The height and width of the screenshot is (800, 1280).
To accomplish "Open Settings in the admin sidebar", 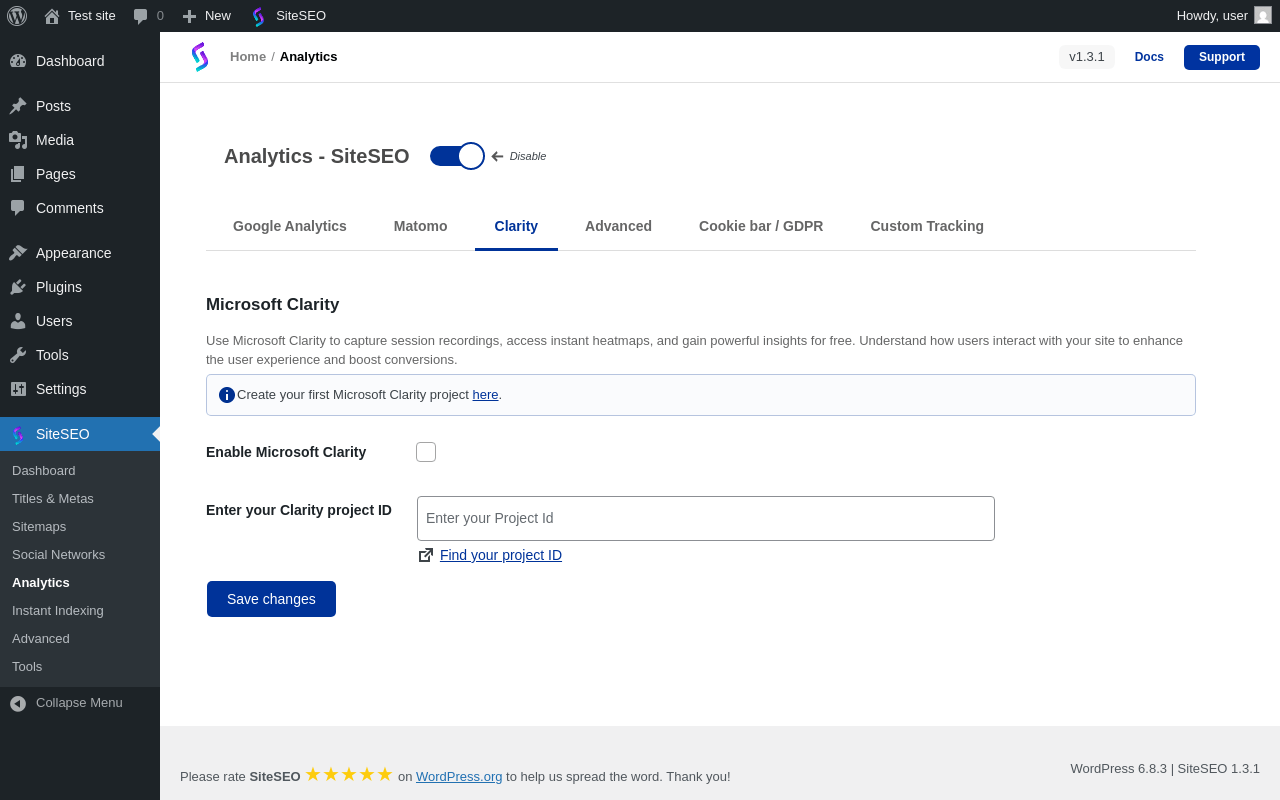I will click(x=61, y=389).
